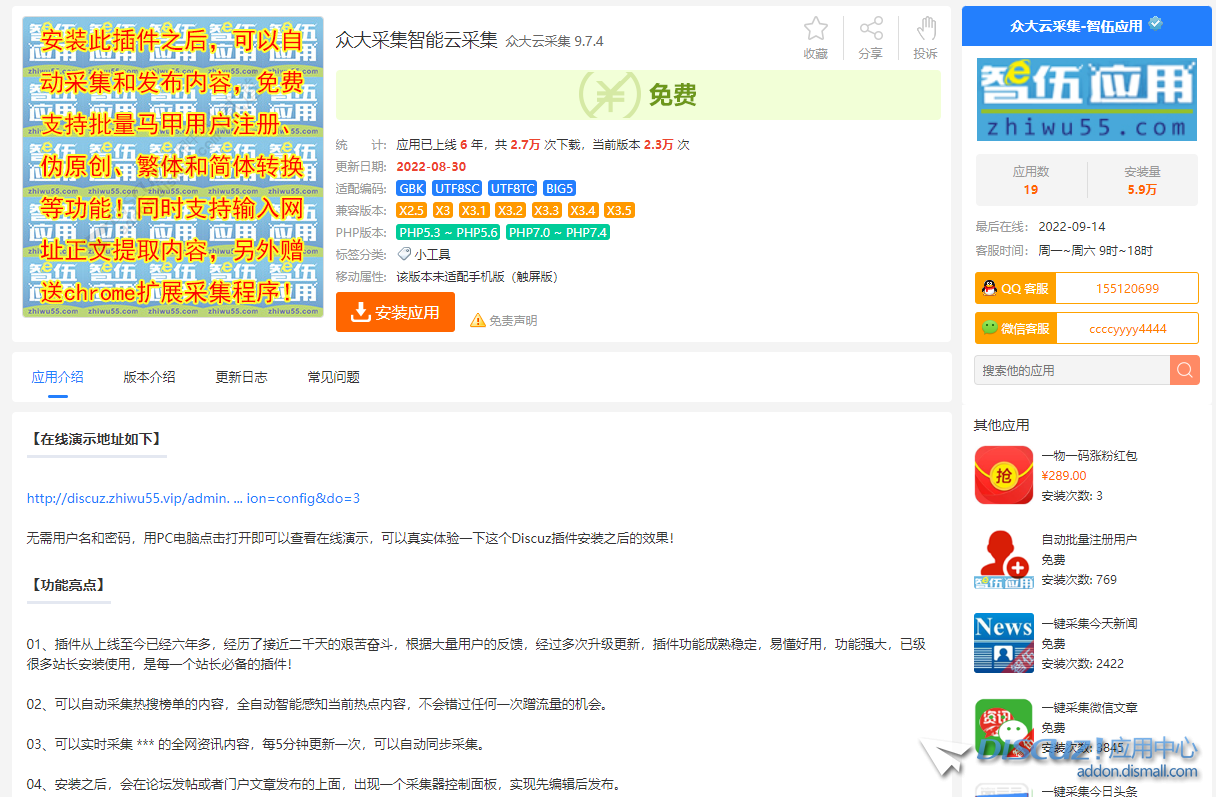The width and height of the screenshot is (1216, 797).
Task: Click the orange search magnifier button
Action: [x=1184, y=370]
